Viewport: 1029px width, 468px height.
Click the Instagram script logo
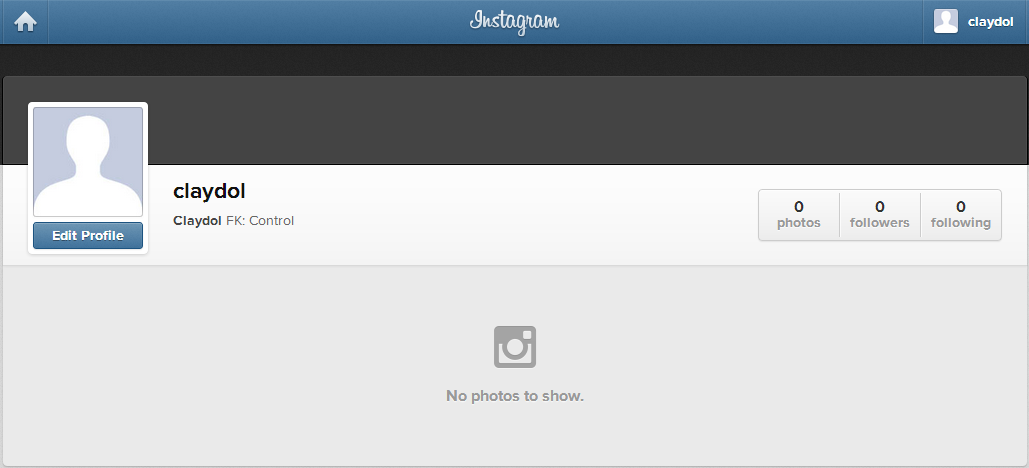click(514, 22)
